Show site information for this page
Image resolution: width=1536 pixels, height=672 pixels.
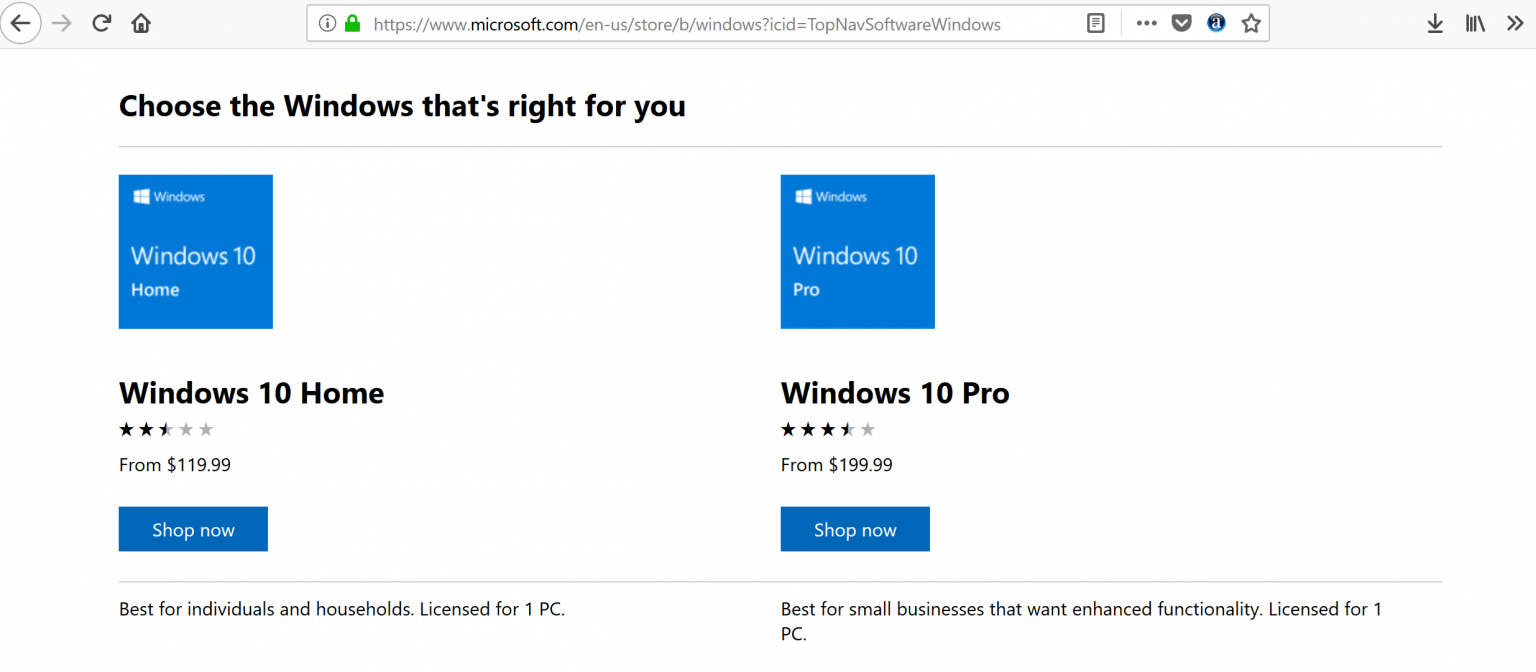point(327,24)
